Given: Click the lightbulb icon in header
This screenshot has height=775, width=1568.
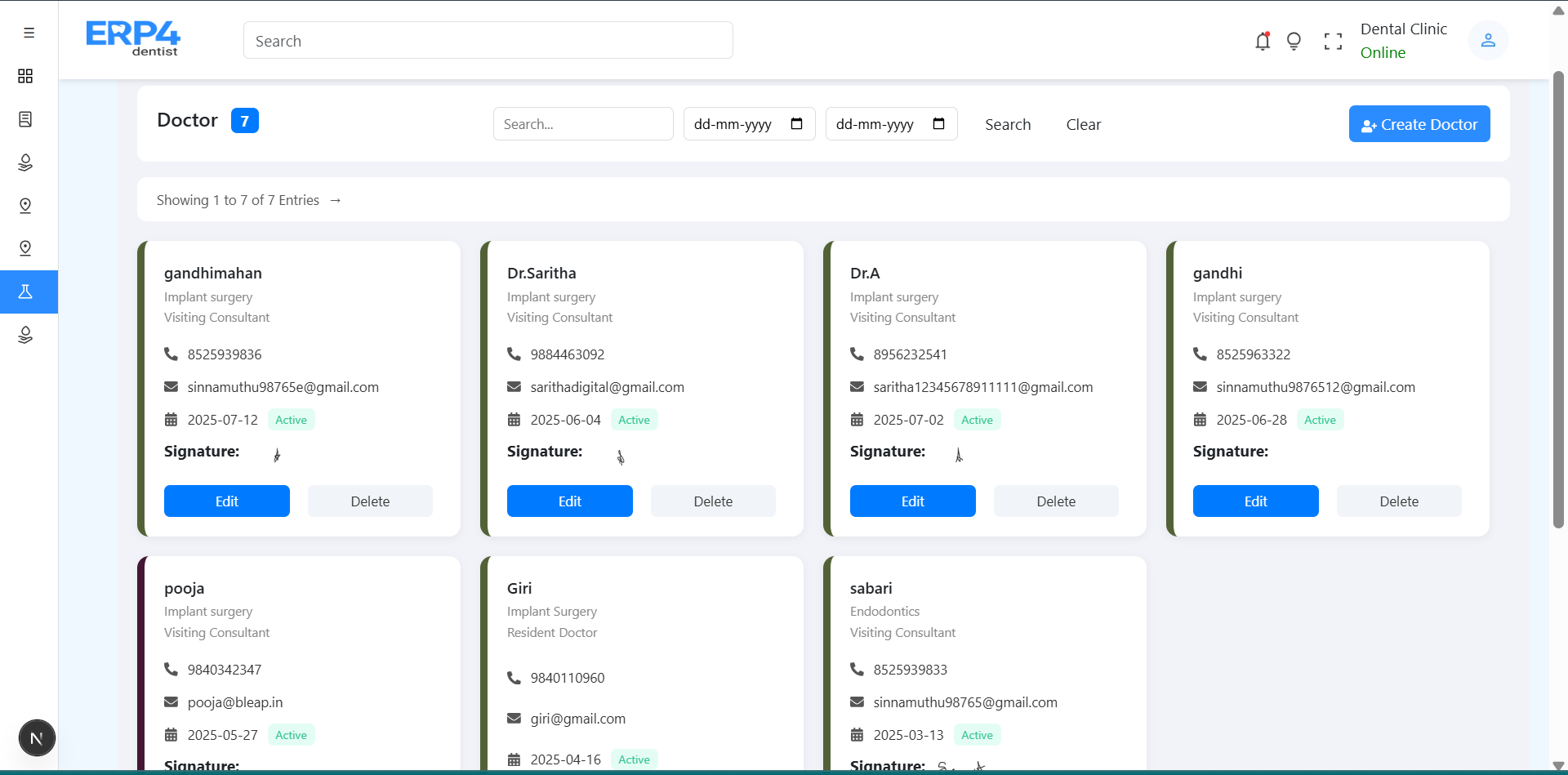Looking at the screenshot, I should pyautogui.click(x=1294, y=41).
